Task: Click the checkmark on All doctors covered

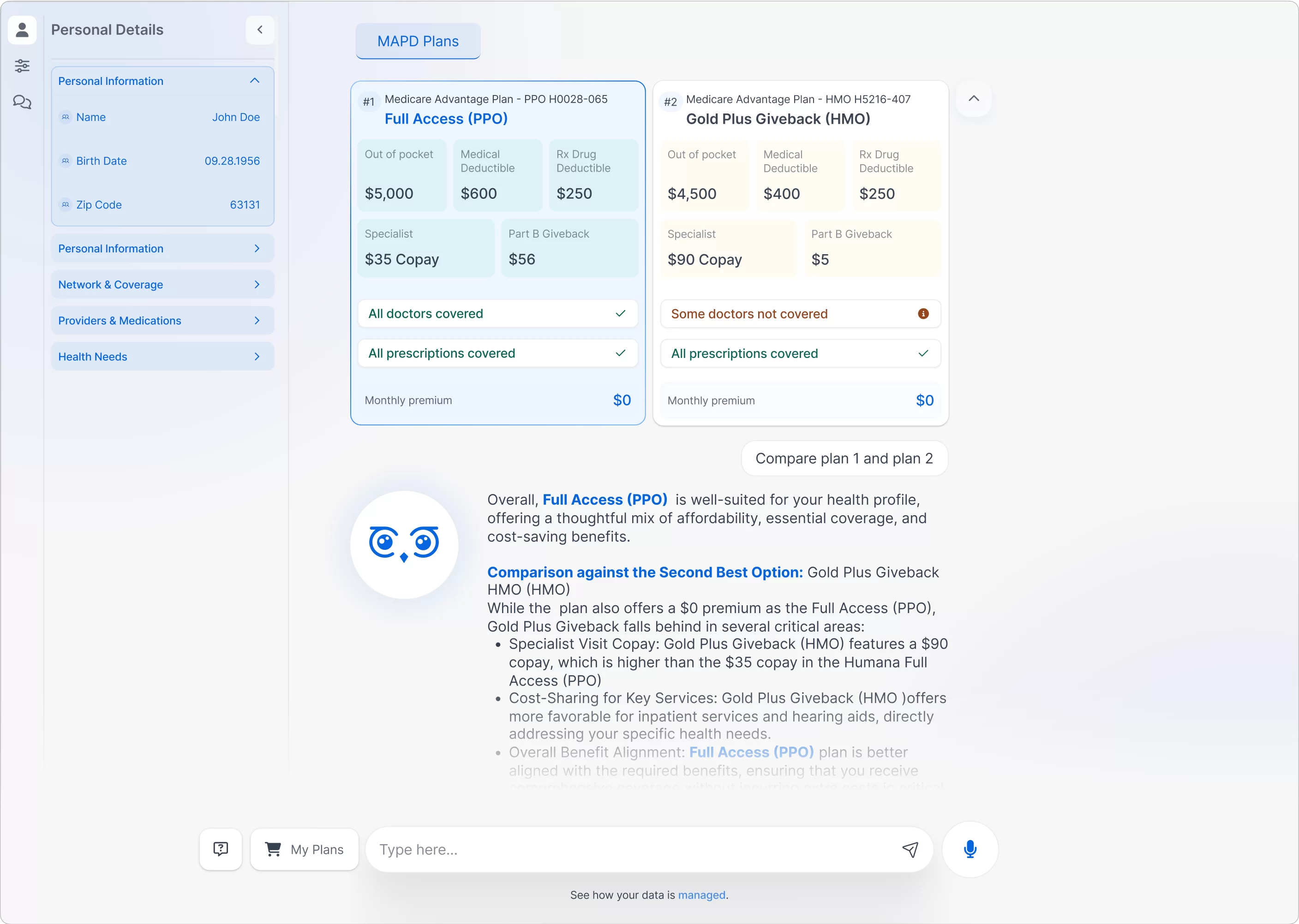Action: tap(620, 314)
